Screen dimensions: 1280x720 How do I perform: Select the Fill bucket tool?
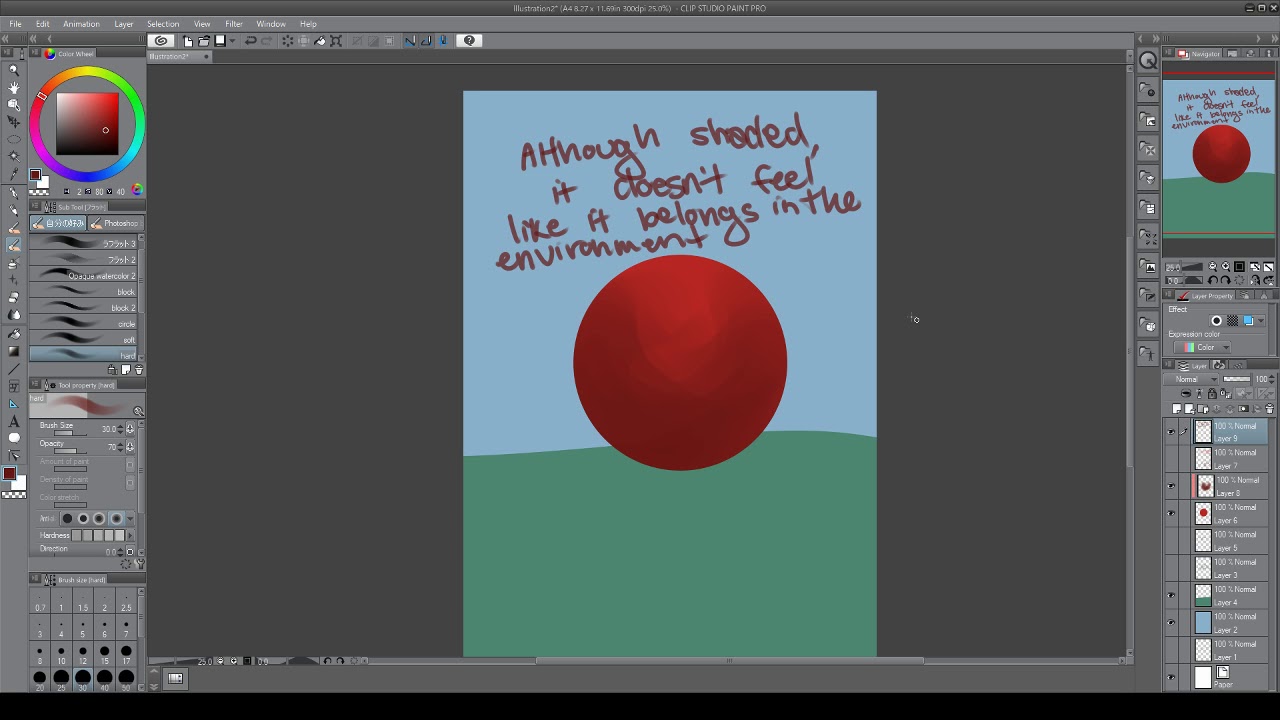[x=14, y=333]
